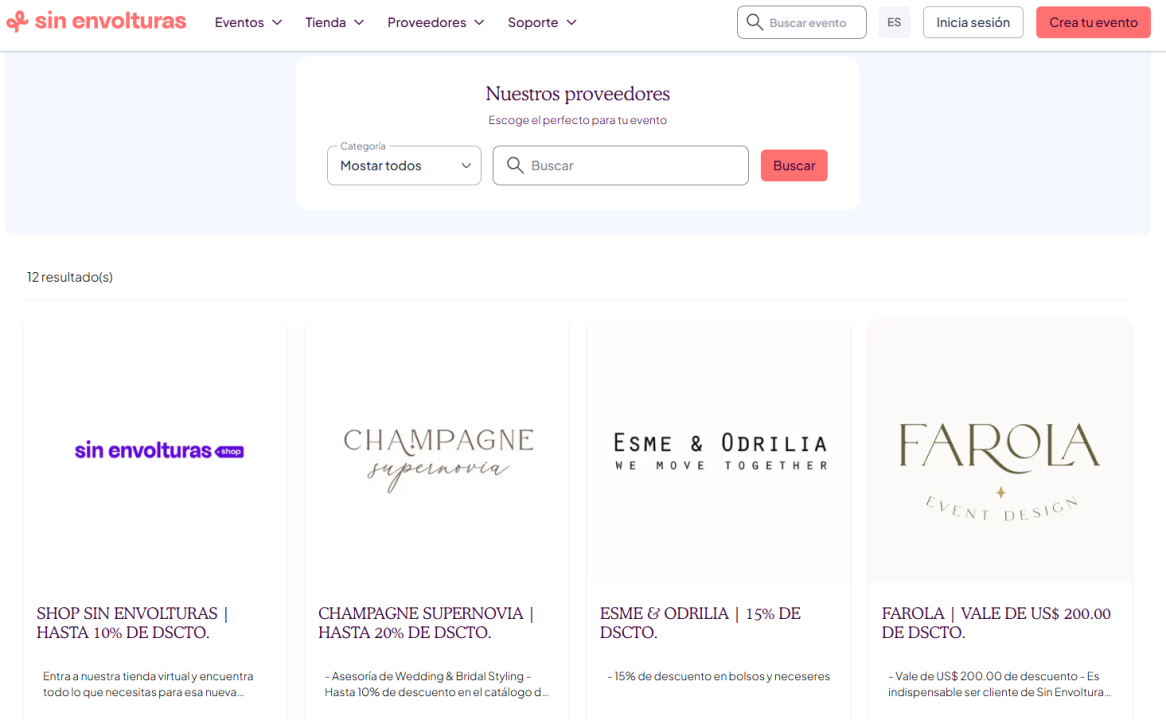
Task: Open CHAMPAGNE SUPERNOVIA hasta 20% title
Action: click(426, 623)
